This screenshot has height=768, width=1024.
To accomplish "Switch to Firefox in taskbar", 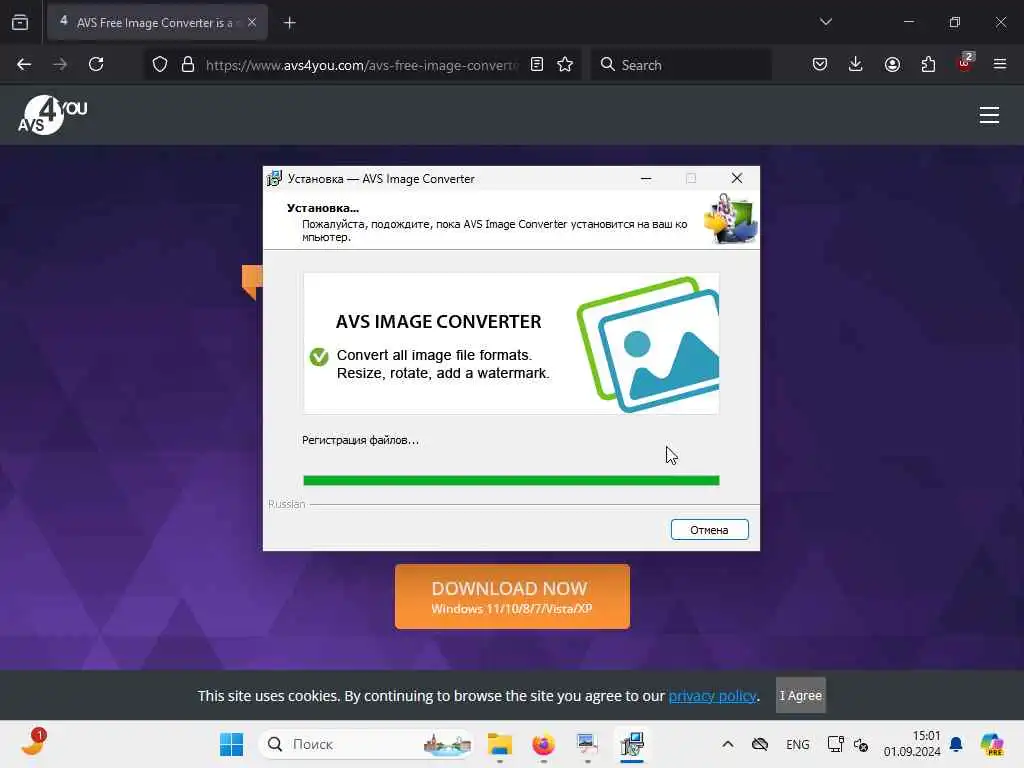I will [x=543, y=744].
